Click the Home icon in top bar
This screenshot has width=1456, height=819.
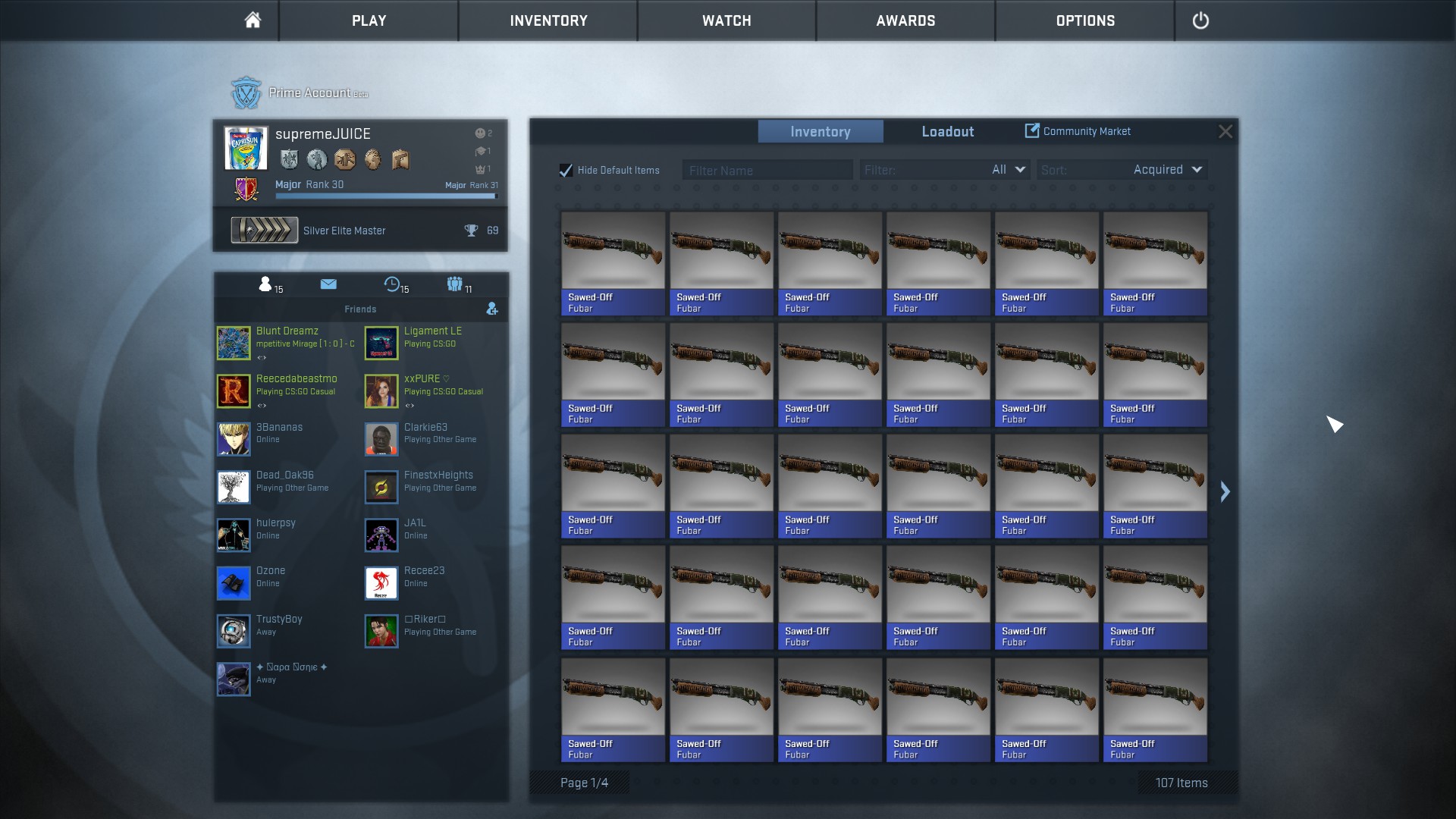click(x=253, y=20)
